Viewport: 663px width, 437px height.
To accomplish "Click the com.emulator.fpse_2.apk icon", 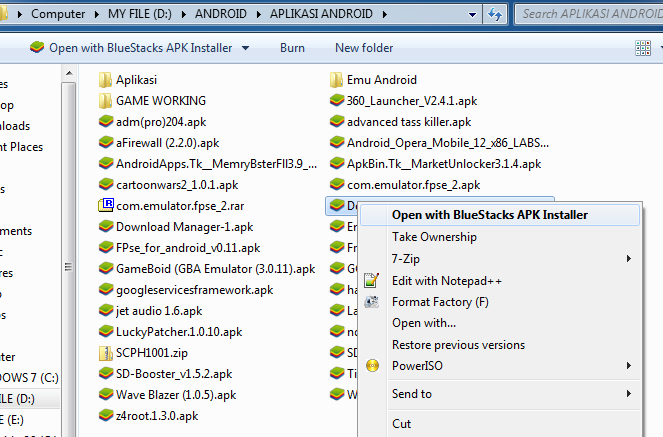I will tap(337, 185).
